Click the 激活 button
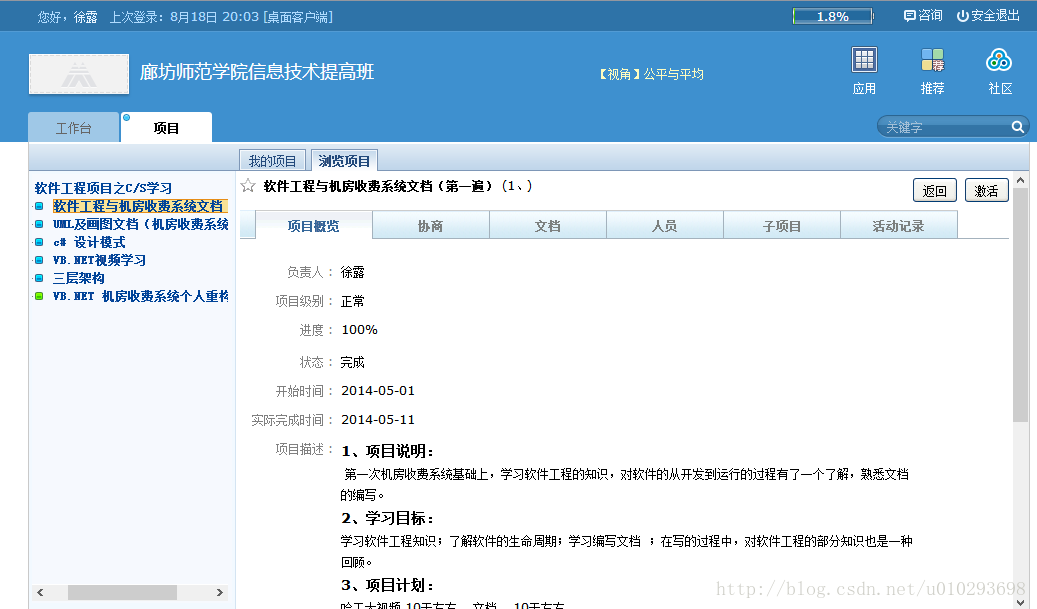 click(x=986, y=190)
